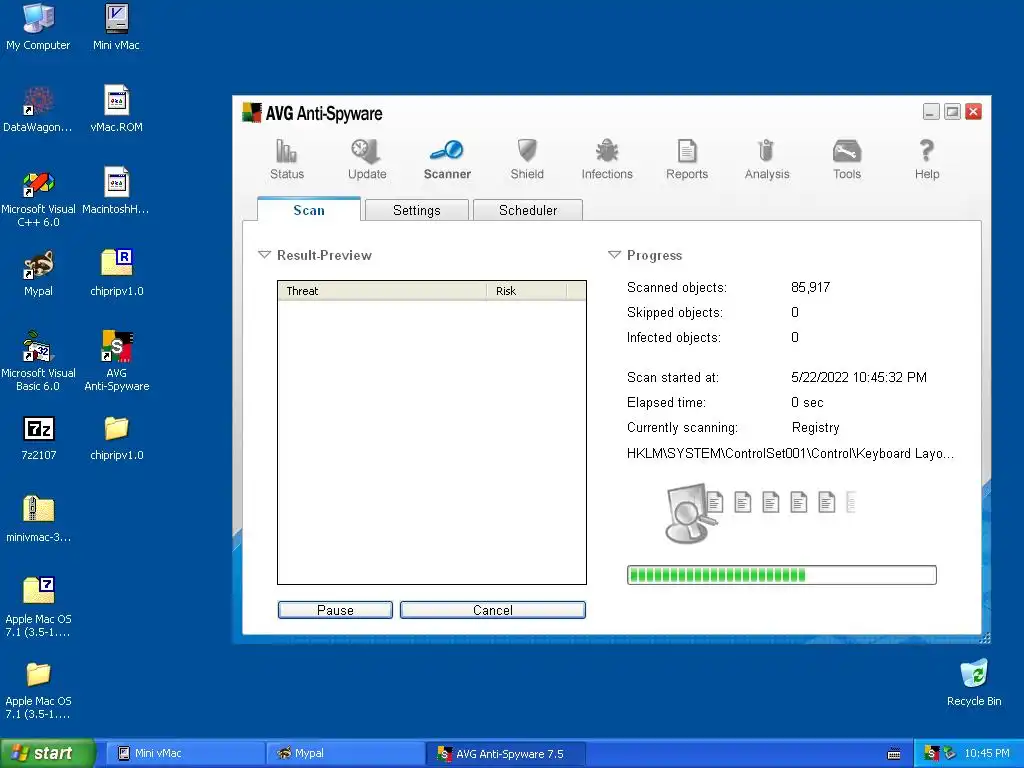
Task: Switch to Mypal taskbar button
Action: coord(345,753)
